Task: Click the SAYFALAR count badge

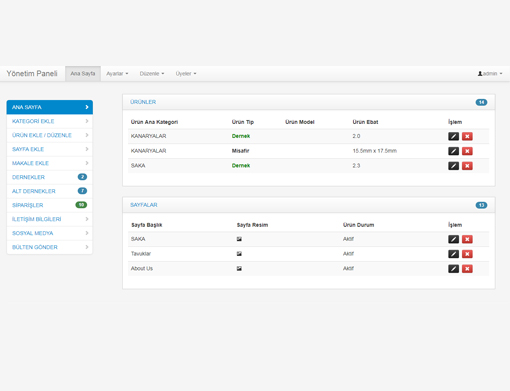Action: [x=481, y=205]
